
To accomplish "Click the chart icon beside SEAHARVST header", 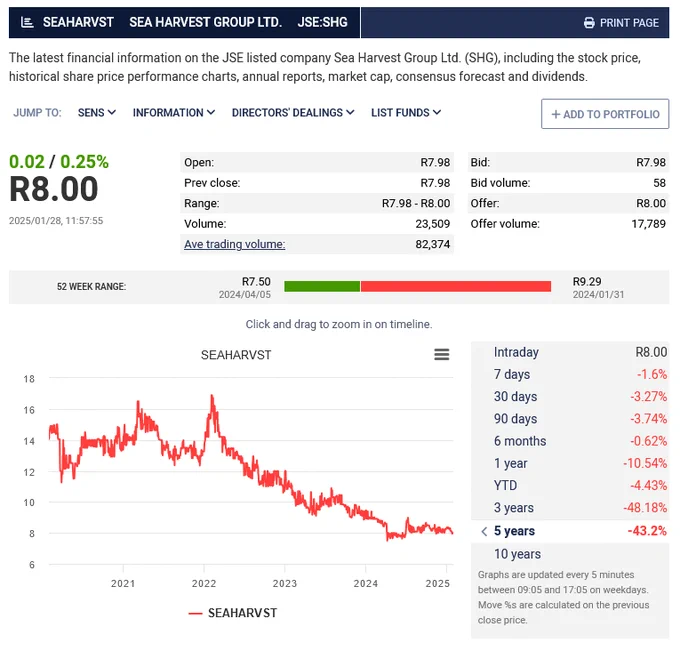I will coord(27,22).
